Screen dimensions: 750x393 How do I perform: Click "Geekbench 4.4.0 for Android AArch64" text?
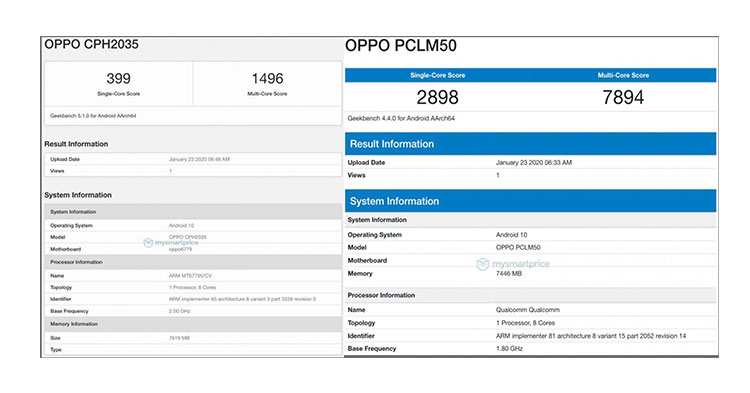(401, 118)
